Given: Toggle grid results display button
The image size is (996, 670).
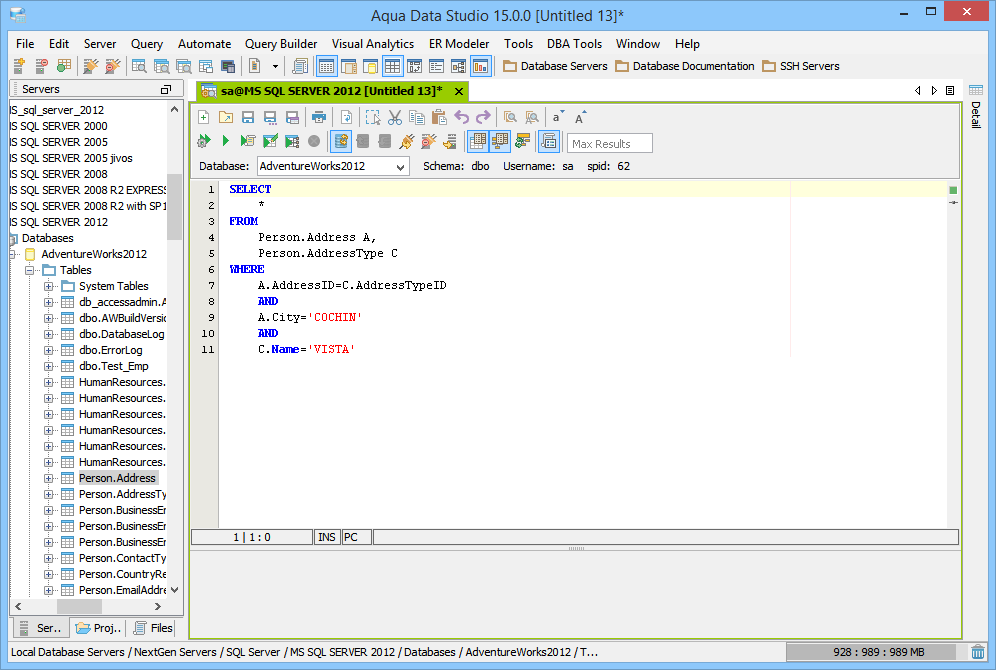Looking at the screenshot, I should point(478,141).
